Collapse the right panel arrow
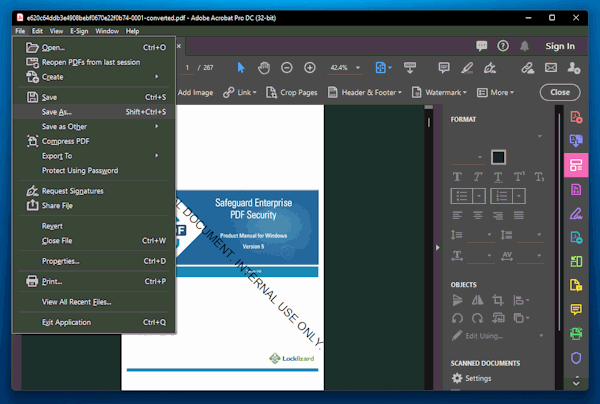The height and width of the screenshot is (404, 600). [438, 248]
